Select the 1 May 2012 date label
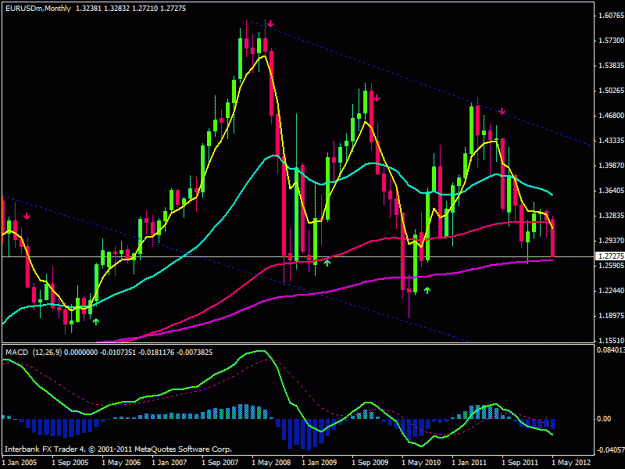 coord(571,463)
